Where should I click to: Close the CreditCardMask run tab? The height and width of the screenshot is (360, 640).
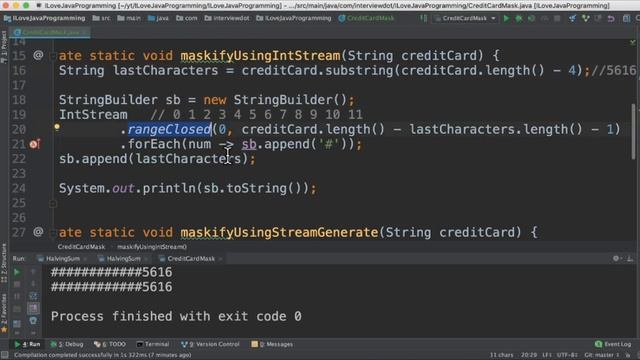220,259
